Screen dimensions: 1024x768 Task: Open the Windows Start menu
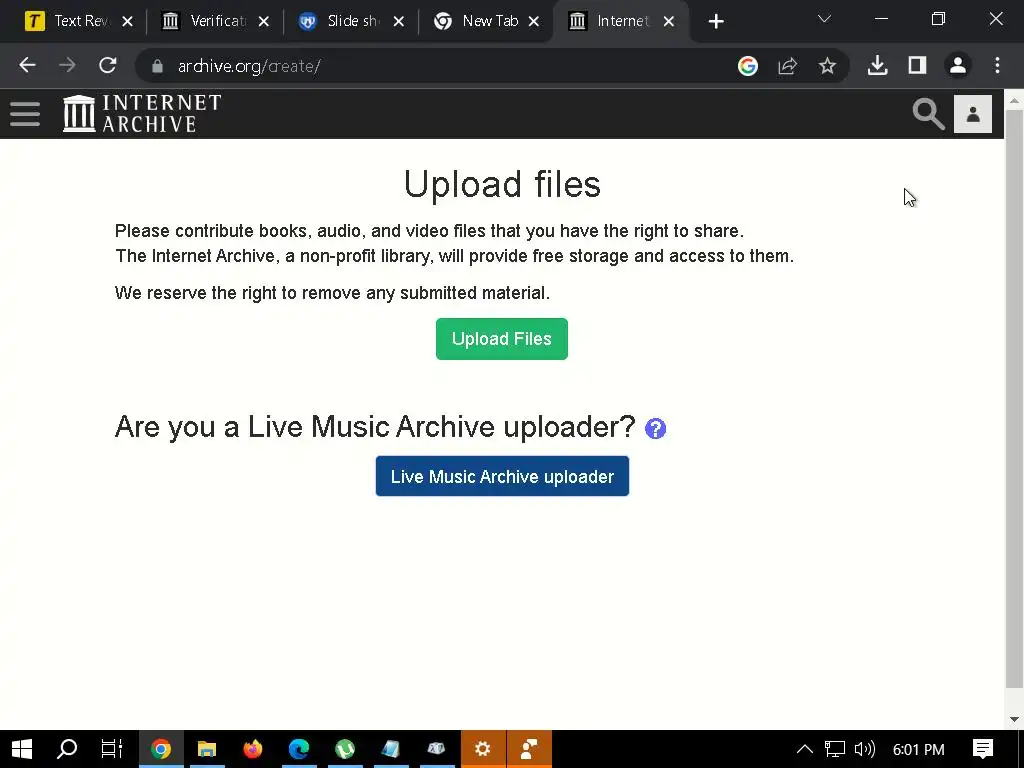[22, 749]
